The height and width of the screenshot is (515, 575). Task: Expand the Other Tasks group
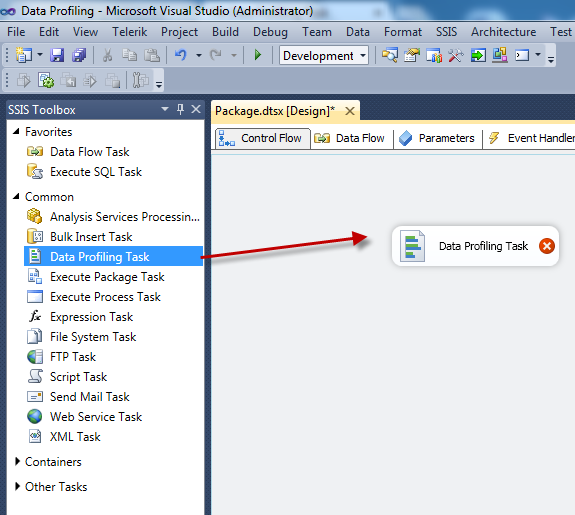click(17, 486)
